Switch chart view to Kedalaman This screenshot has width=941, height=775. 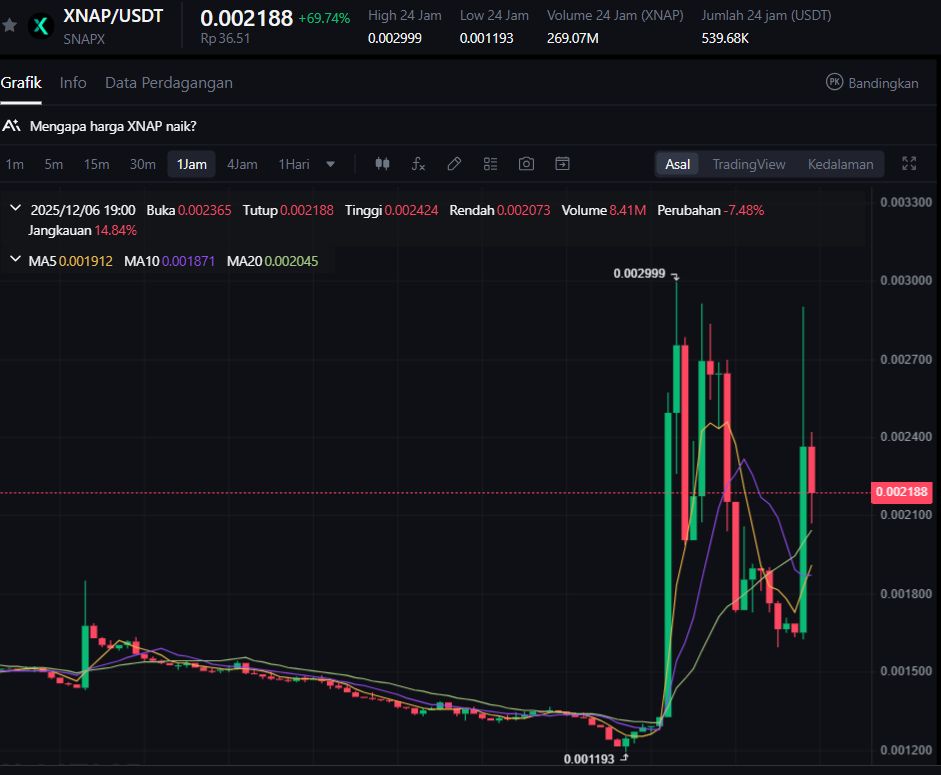click(840, 164)
